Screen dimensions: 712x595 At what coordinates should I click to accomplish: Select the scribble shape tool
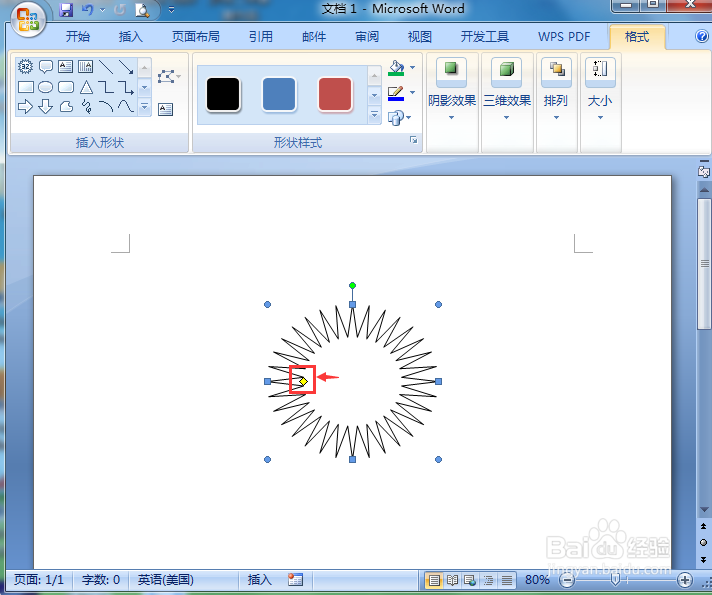tap(86, 107)
